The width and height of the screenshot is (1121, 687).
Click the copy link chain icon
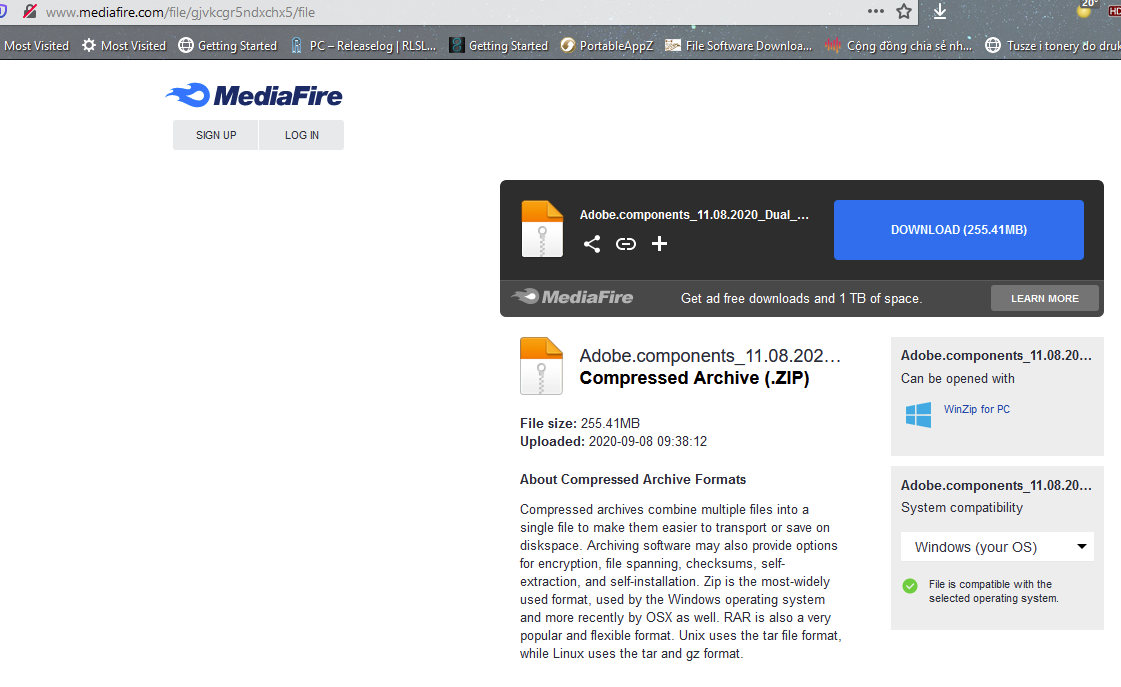[x=626, y=244]
